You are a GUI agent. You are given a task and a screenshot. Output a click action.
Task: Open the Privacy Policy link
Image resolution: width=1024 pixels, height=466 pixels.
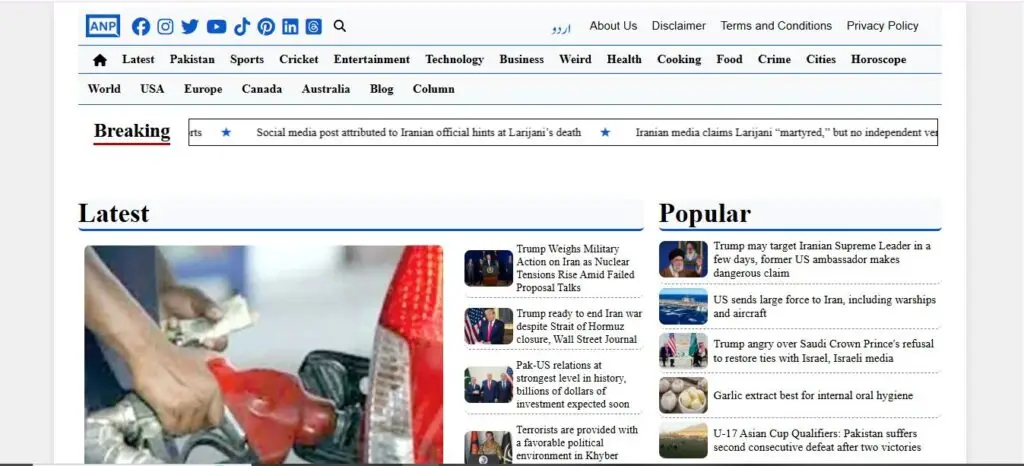(x=882, y=26)
